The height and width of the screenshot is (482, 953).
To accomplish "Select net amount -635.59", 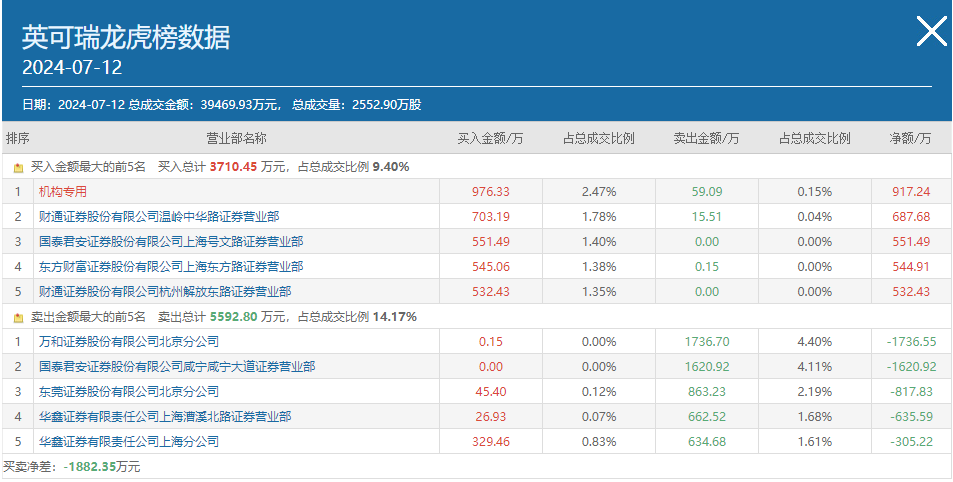I will (911, 416).
